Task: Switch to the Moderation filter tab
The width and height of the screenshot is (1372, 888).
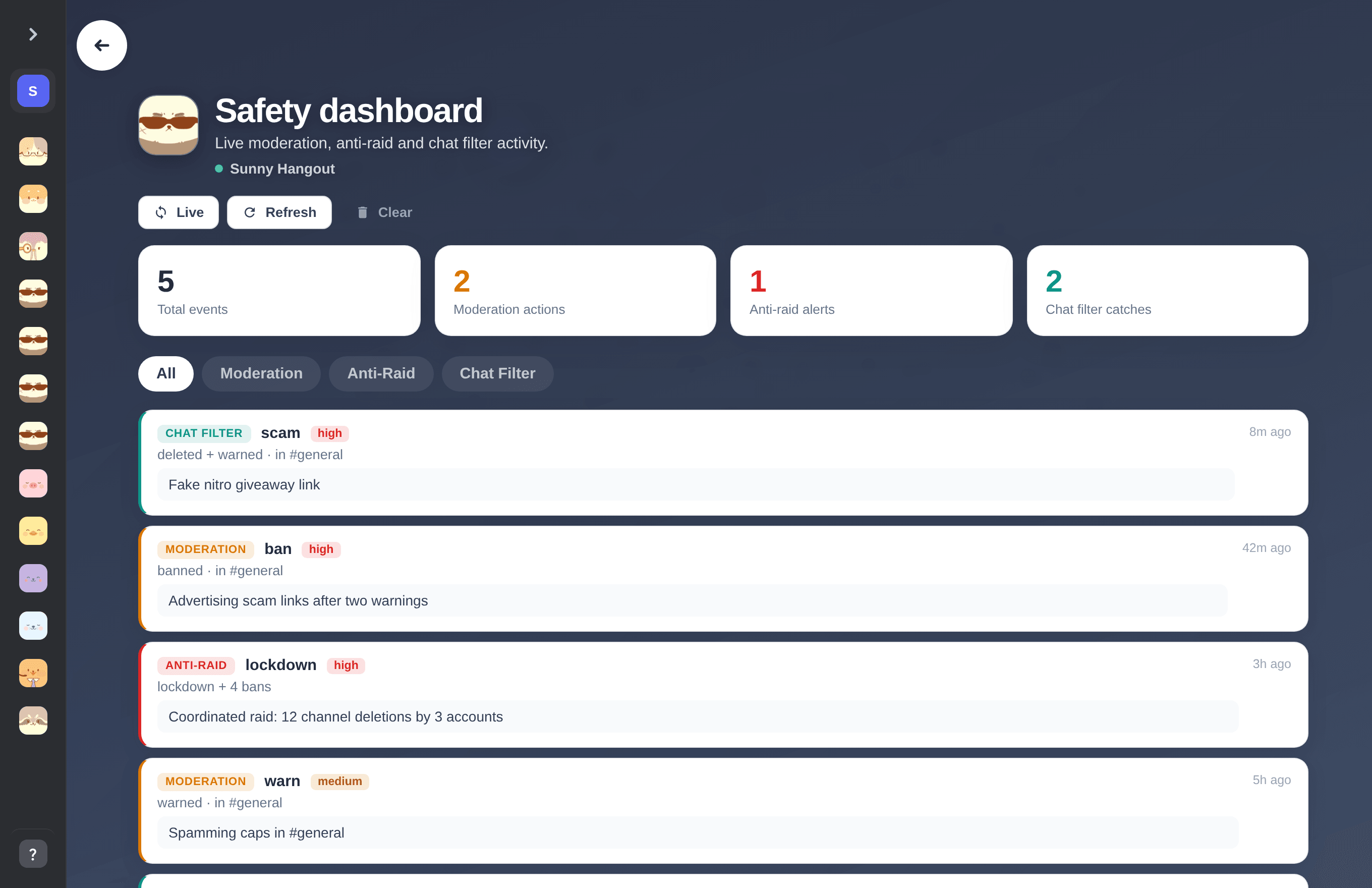Action: 261,374
